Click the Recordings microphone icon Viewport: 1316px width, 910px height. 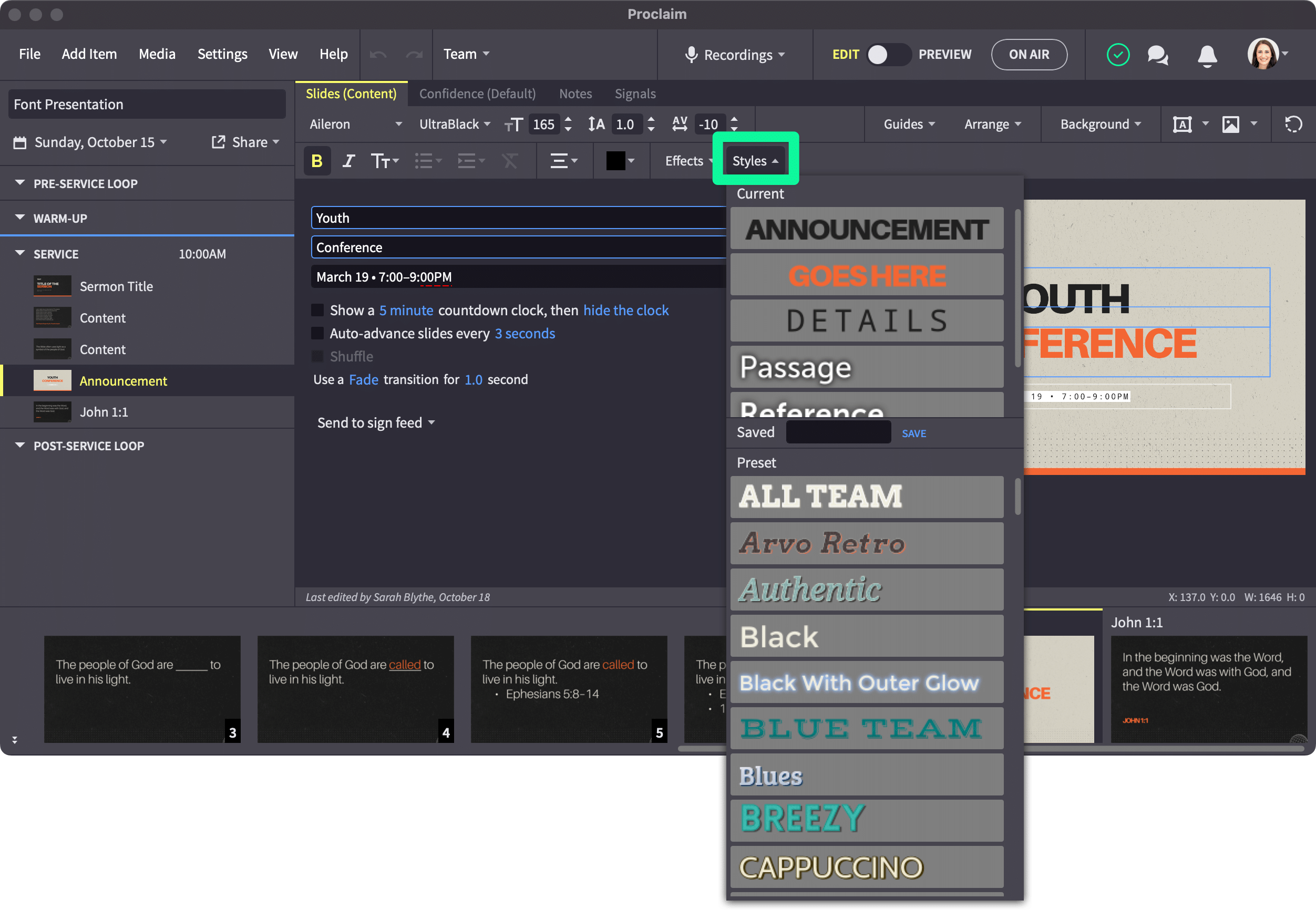click(691, 55)
